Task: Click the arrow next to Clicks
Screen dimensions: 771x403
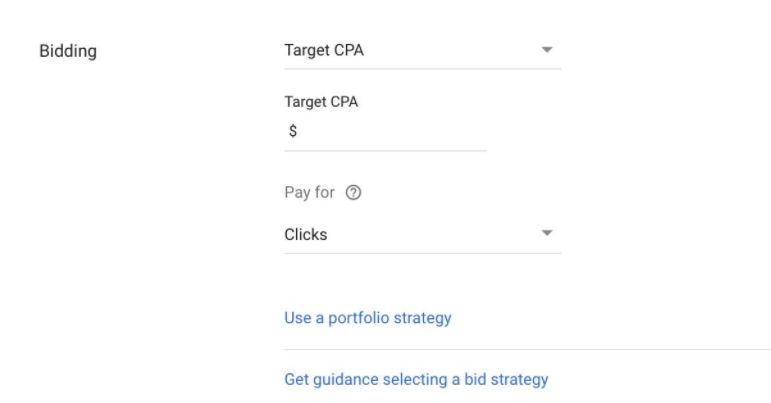Action: (547, 234)
